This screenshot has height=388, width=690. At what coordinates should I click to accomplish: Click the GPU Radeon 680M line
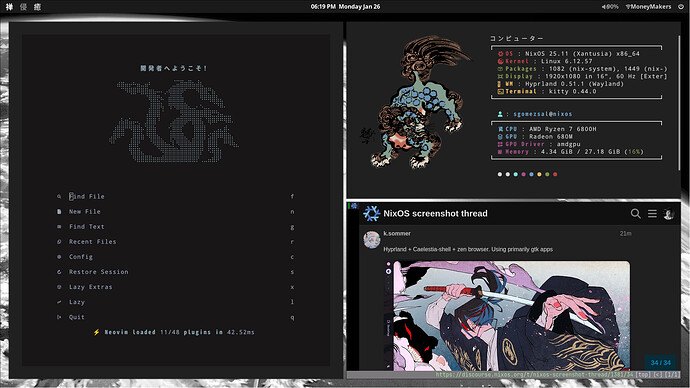pos(535,136)
